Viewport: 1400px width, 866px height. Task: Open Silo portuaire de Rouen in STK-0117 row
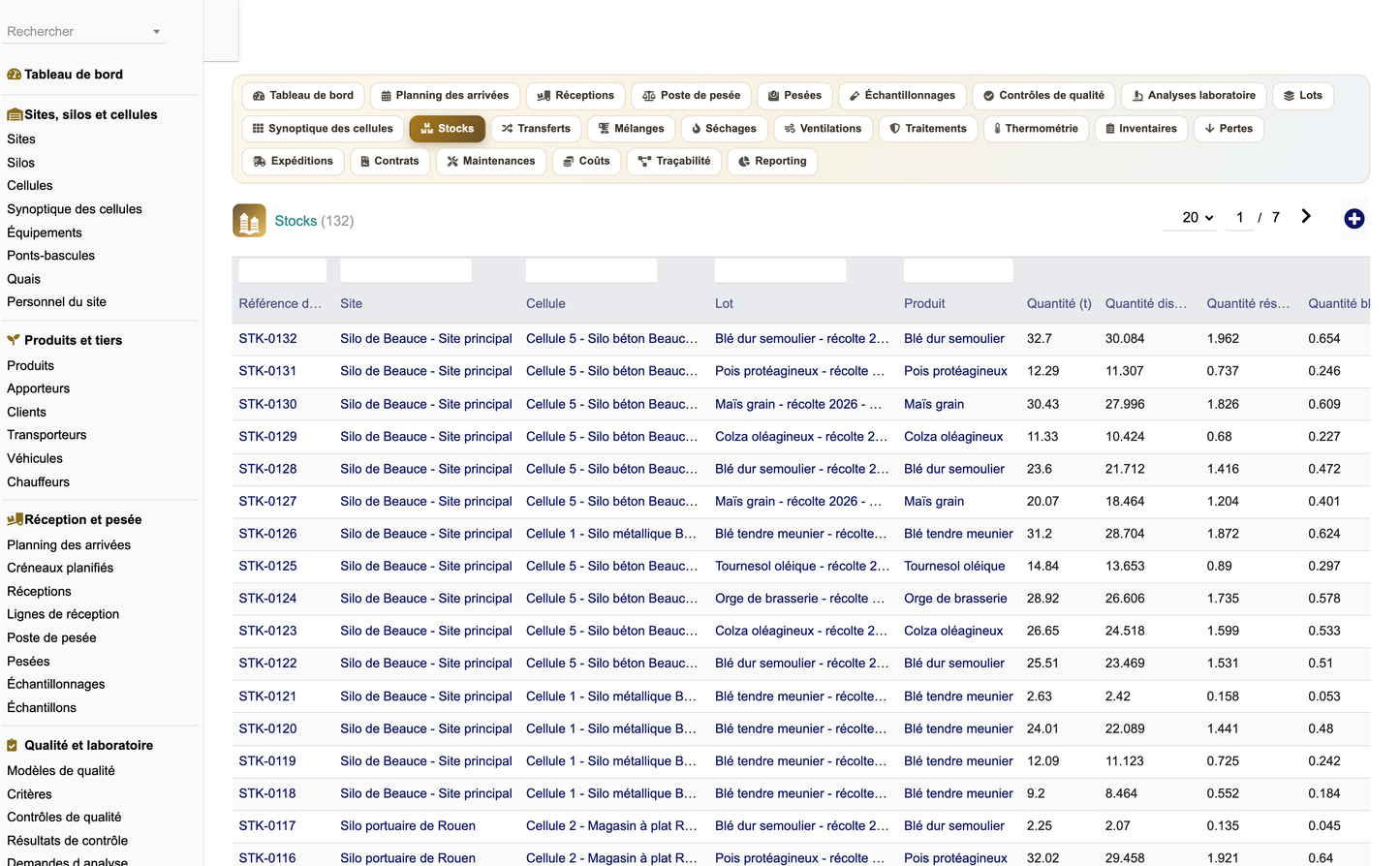pyautogui.click(x=408, y=826)
